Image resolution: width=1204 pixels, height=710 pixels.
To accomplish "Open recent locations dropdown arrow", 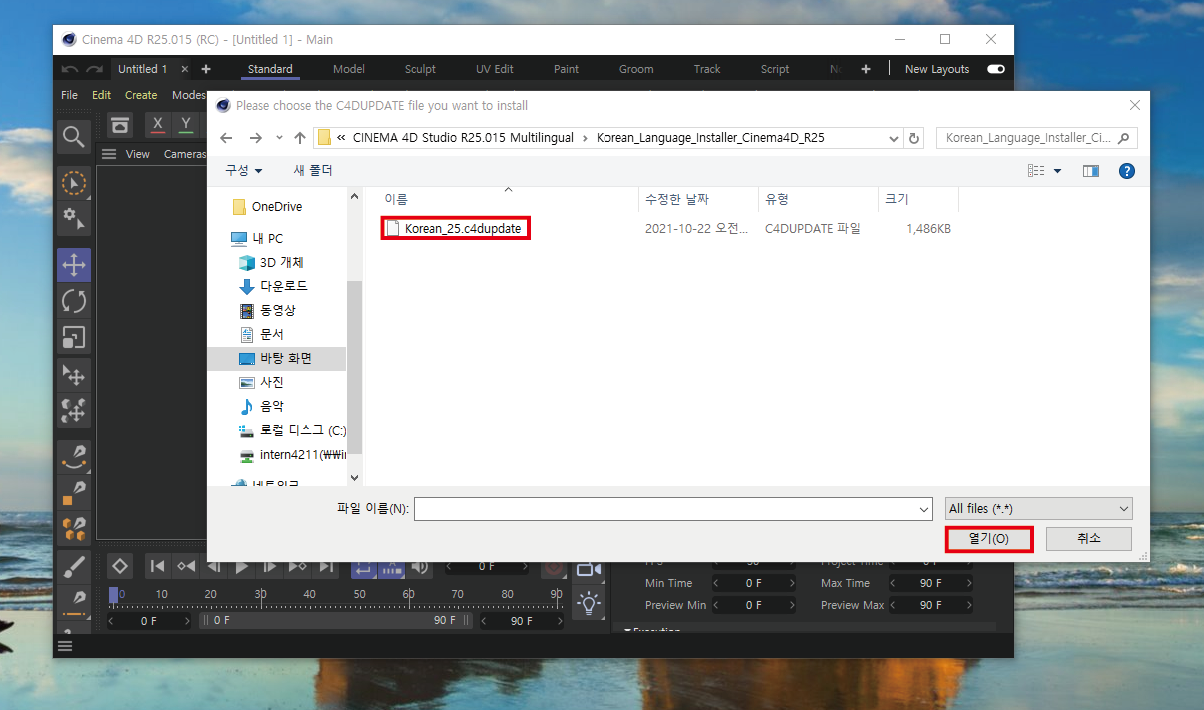I will click(279, 138).
